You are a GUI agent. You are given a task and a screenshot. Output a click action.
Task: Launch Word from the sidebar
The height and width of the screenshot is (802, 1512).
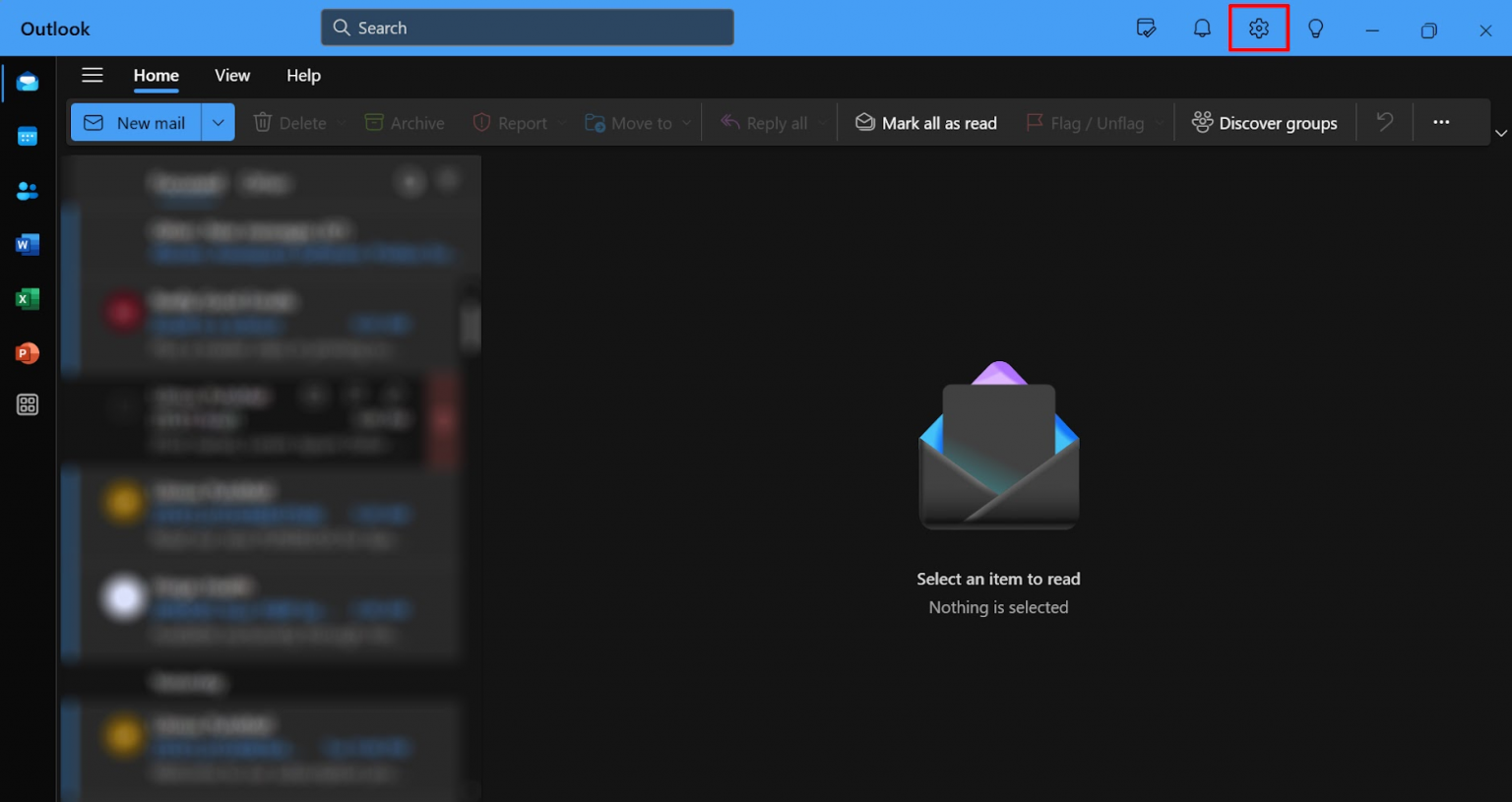(28, 245)
